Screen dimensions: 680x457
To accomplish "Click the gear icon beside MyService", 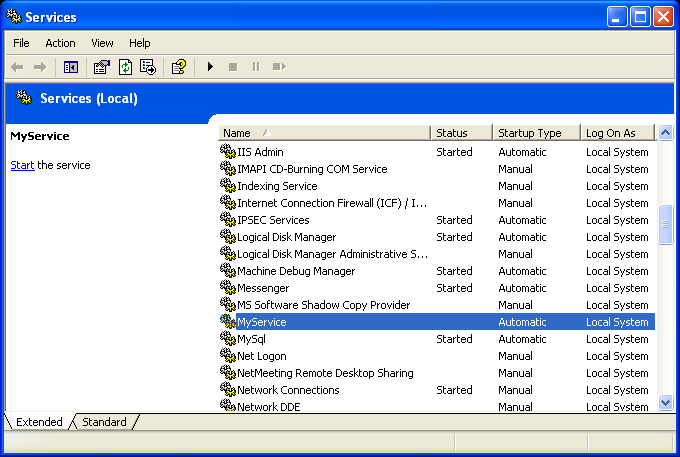I will [228, 322].
